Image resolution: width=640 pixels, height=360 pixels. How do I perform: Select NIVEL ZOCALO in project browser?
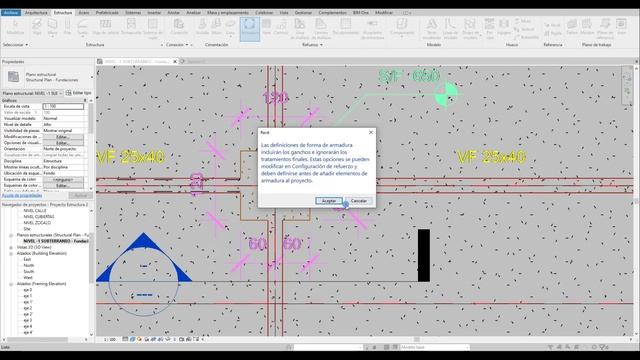(x=37, y=223)
